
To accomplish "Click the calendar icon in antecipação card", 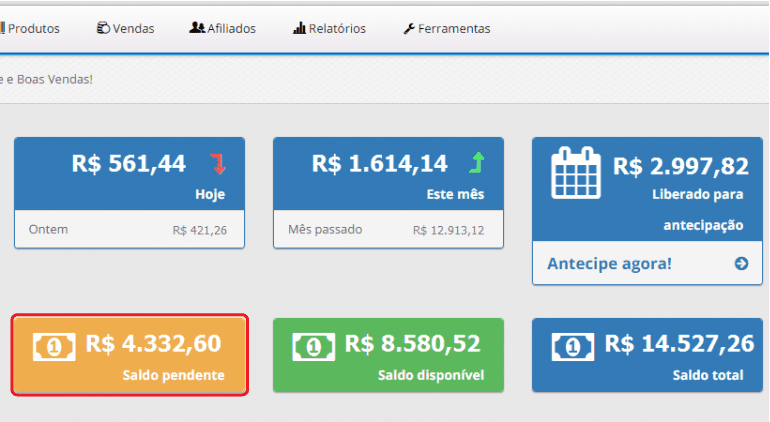I will tap(576, 173).
